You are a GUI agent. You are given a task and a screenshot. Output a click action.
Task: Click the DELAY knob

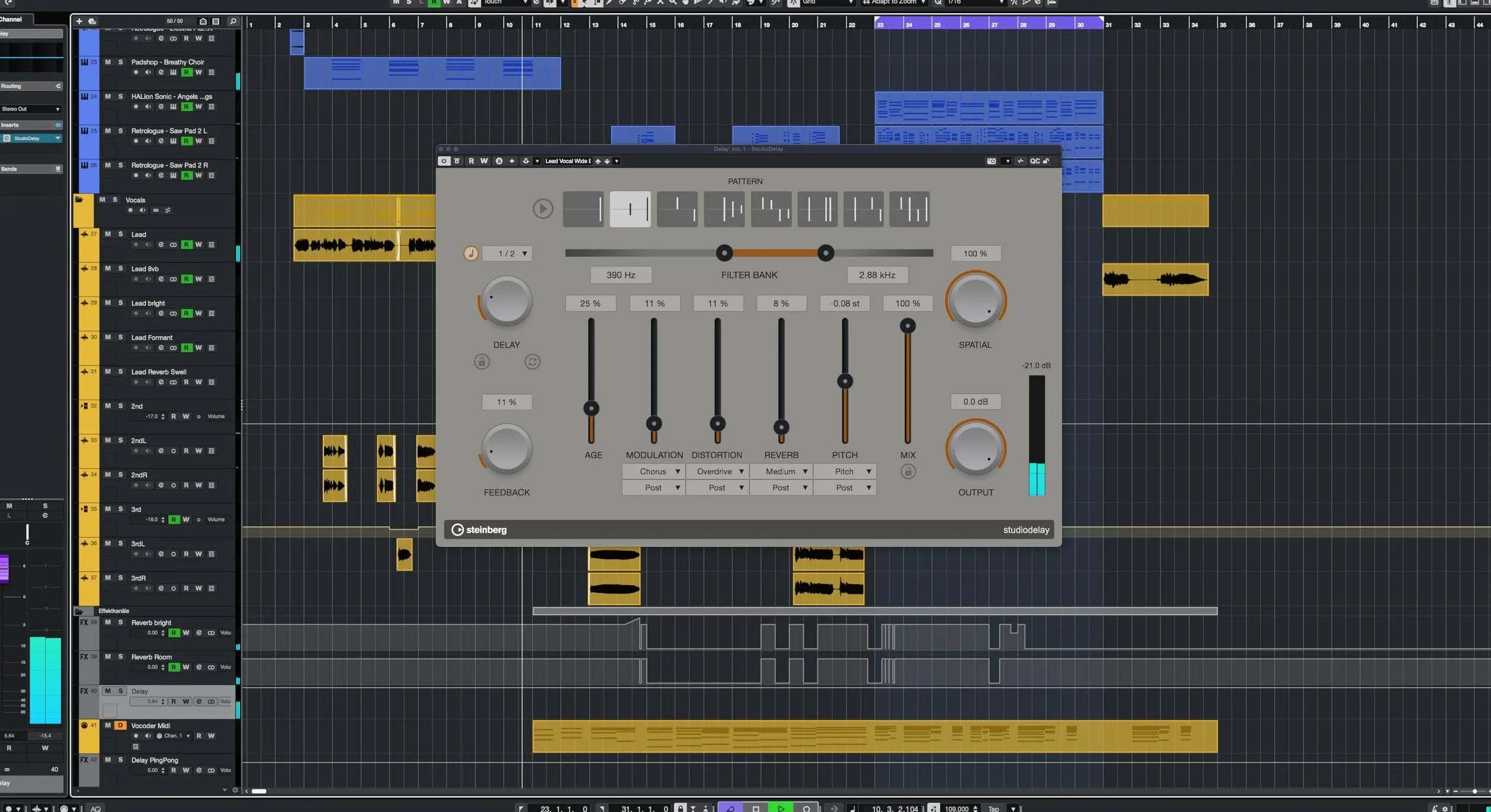point(506,301)
